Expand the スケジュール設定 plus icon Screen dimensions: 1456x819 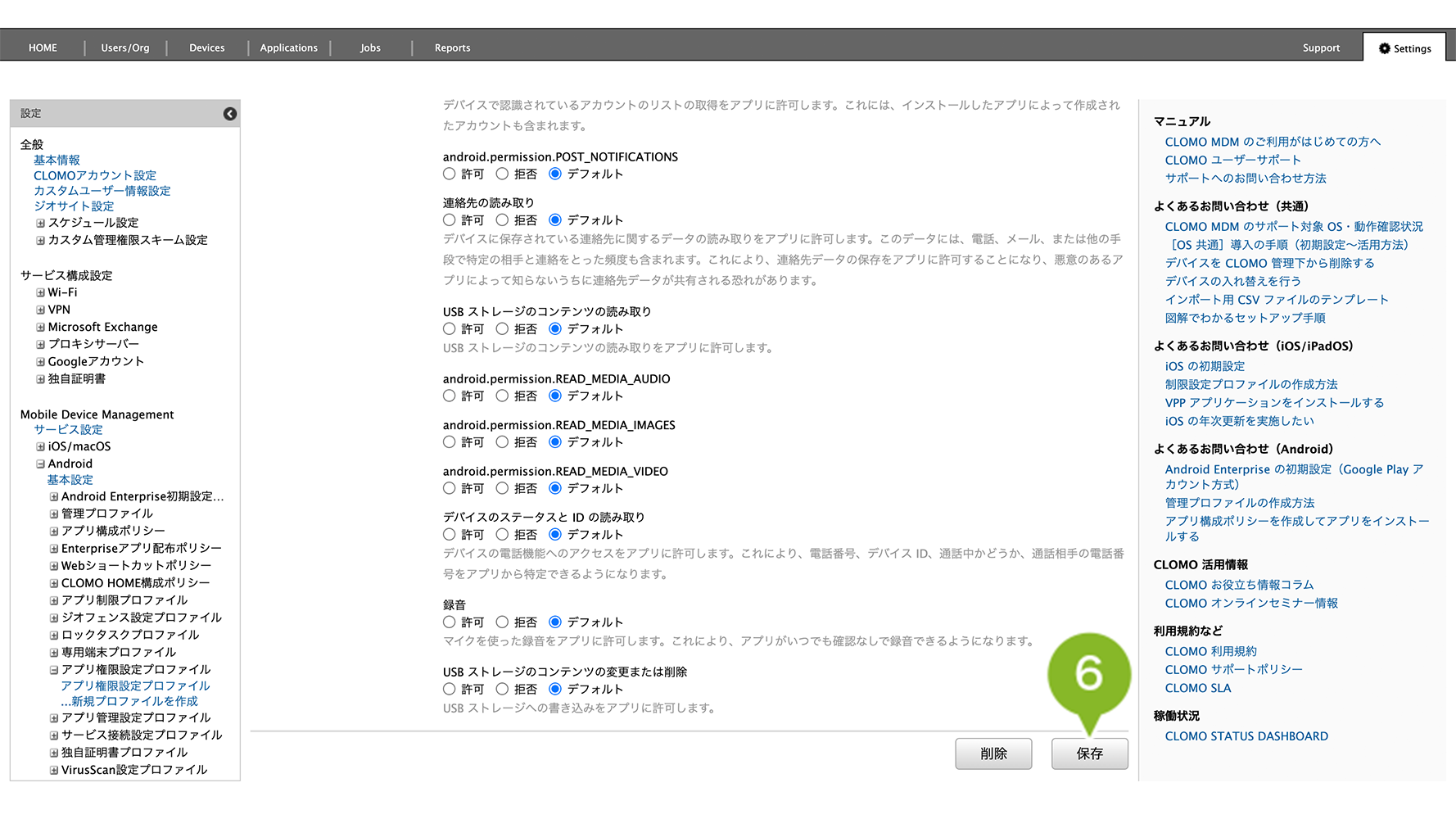pos(40,223)
